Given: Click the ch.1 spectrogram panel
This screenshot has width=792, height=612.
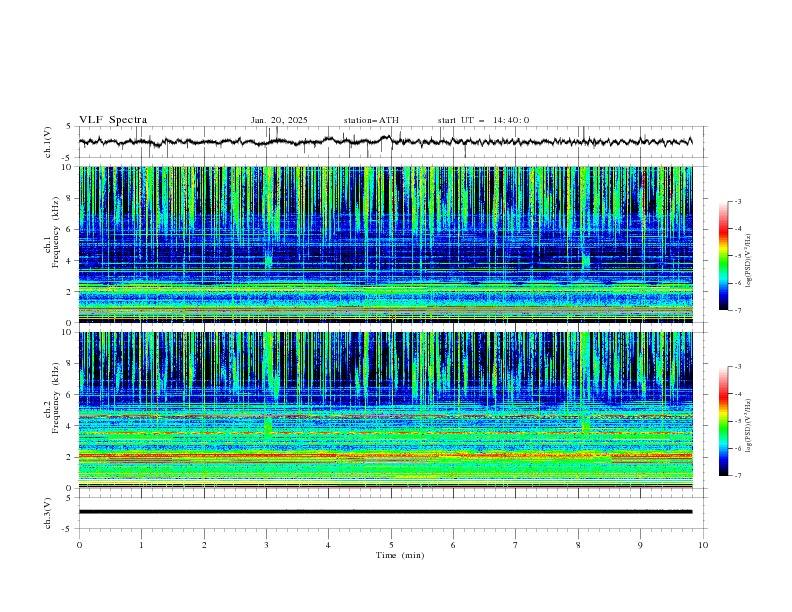Looking at the screenshot, I should [x=385, y=244].
